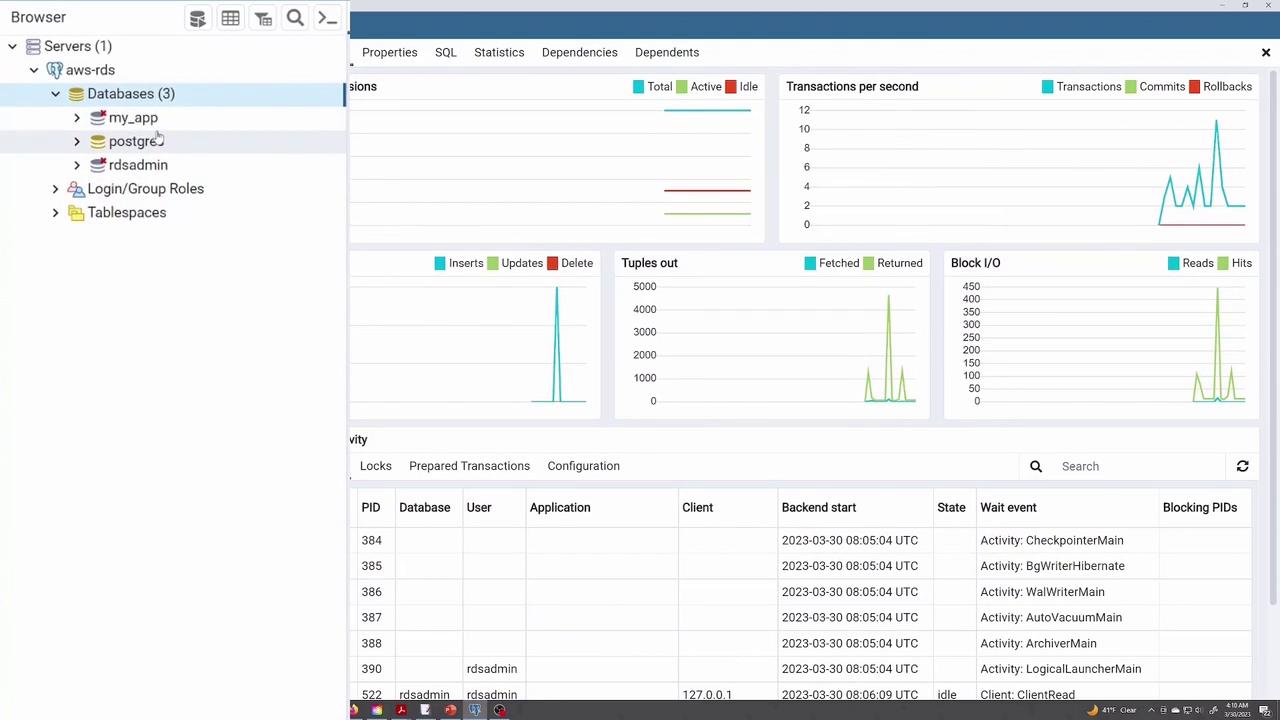The width and height of the screenshot is (1280, 720).
Task: Click the Hits legend color swatch
Action: 1223,263
